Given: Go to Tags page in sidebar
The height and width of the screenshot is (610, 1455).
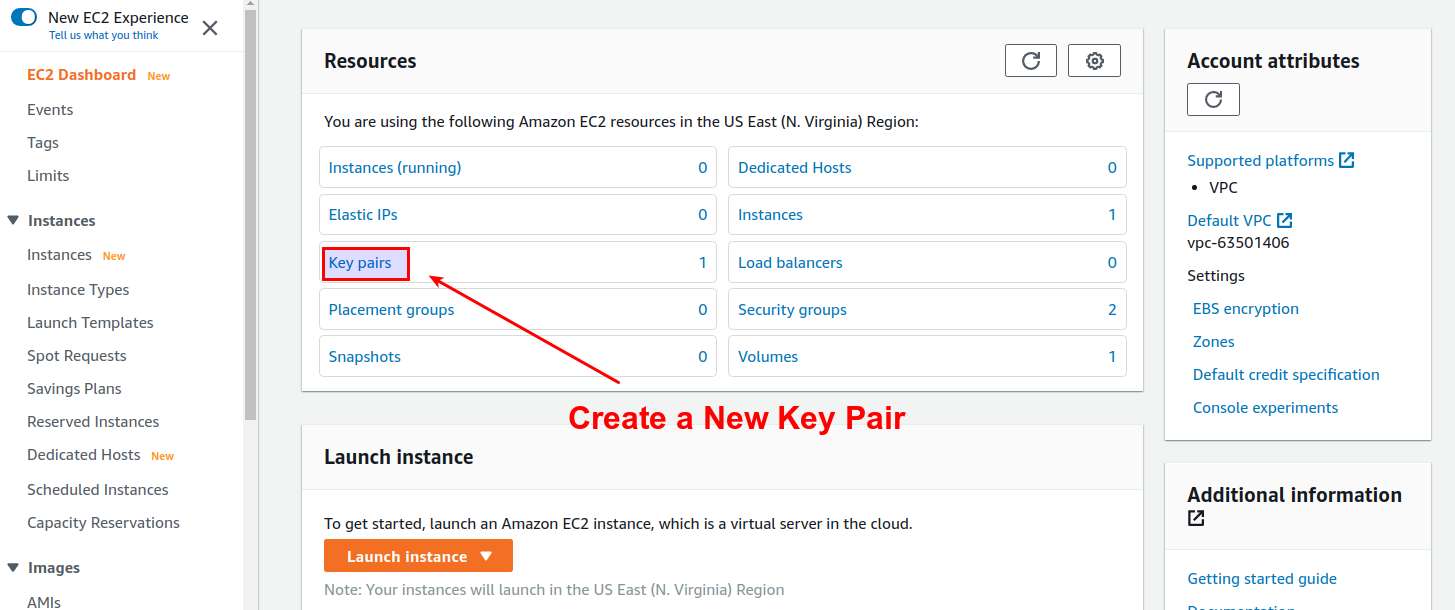Looking at the screenshot, I should coord(43,143).
